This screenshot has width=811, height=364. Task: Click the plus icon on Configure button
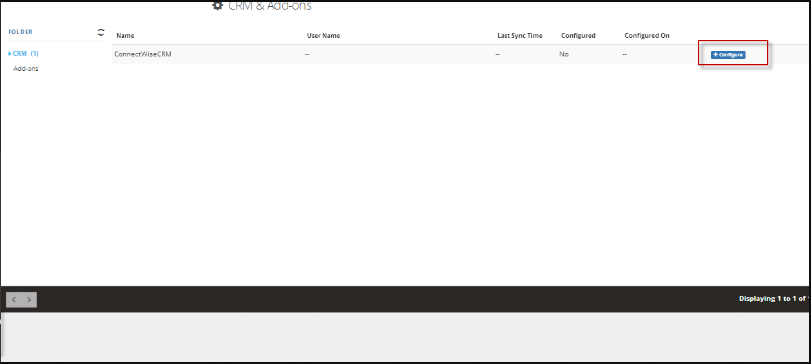point(715,55)
